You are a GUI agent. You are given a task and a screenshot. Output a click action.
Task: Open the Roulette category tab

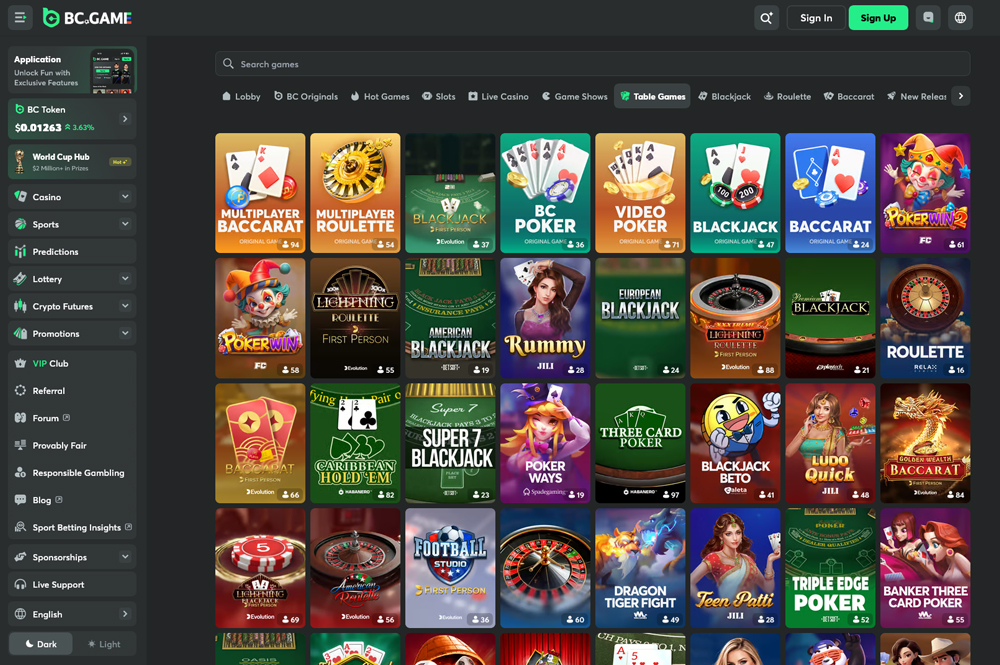coord(788,96)
